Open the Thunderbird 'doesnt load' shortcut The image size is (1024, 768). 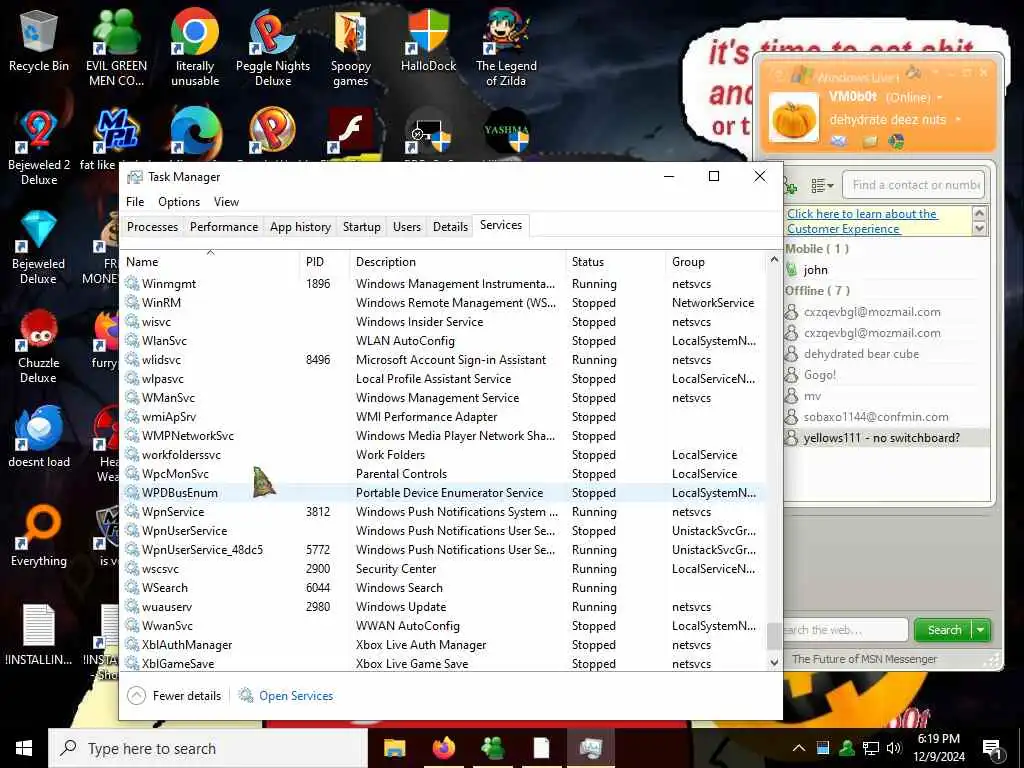tap(39, 436)
